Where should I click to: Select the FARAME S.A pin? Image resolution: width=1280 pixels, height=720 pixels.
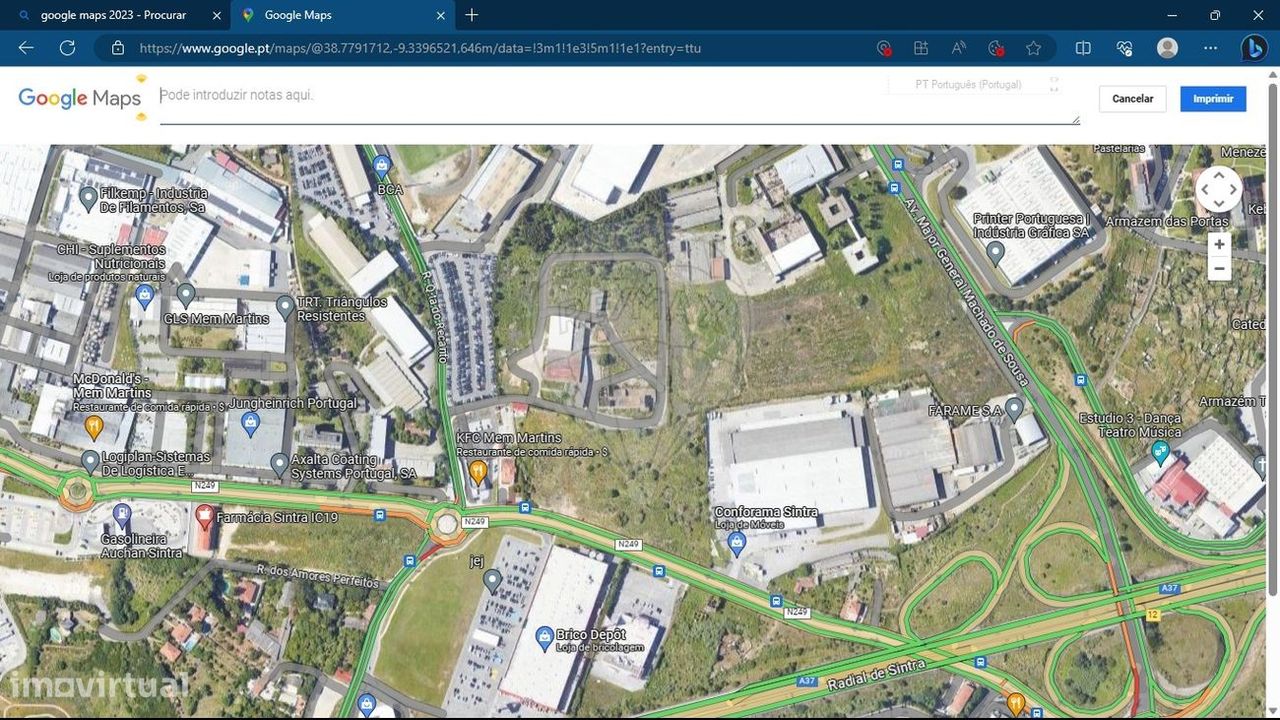click(1014, 408)
